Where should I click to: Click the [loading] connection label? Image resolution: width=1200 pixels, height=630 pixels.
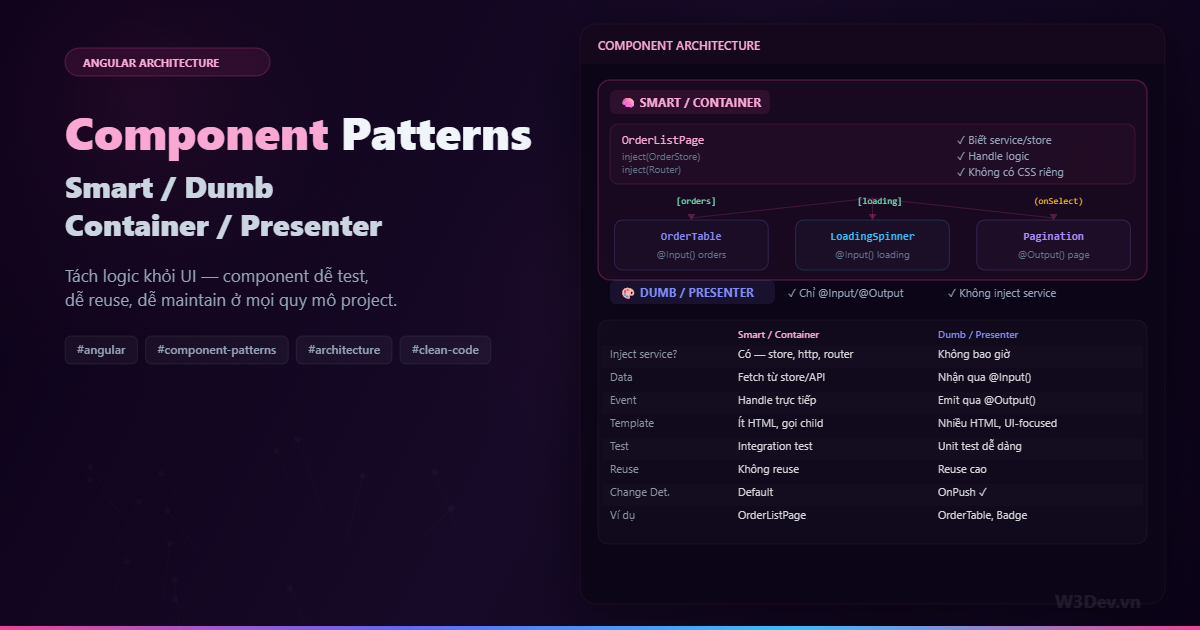click(x=878, y=200)
